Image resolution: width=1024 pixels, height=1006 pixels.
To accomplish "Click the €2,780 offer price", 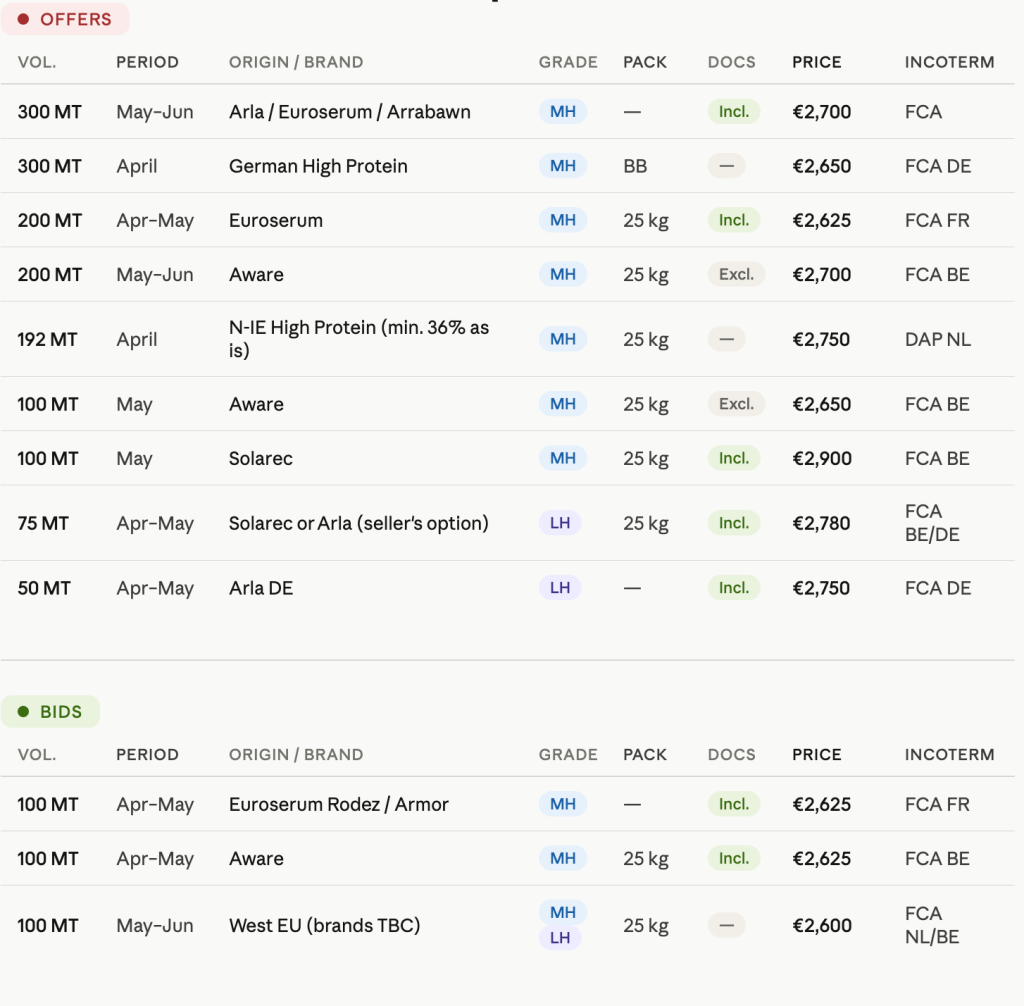I will tap(821, 523).
